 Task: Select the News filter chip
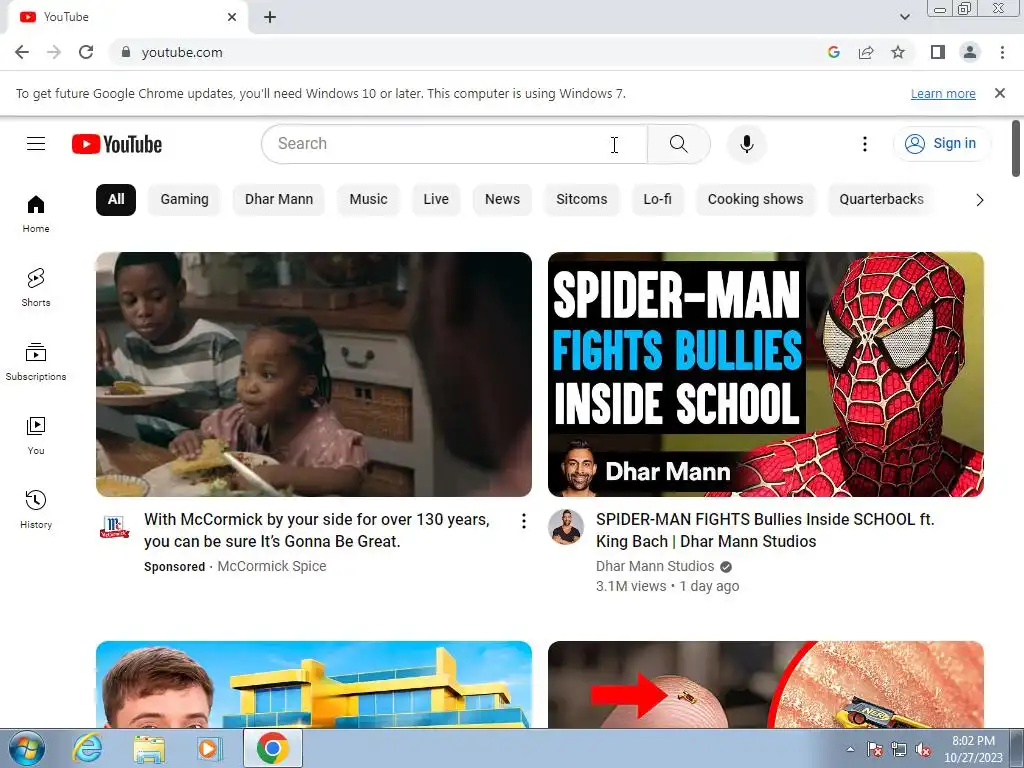click(502, 199)
